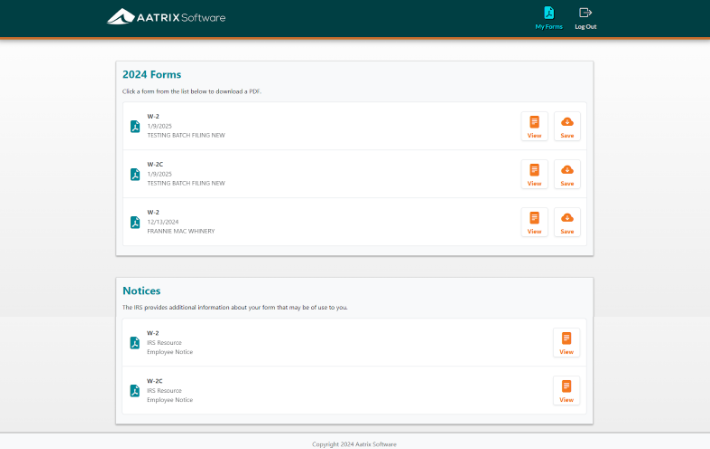This screenshot has width=710, height=449.
Task: Click PDF icon beside W-2C form
Action: [x=135, y=174]
